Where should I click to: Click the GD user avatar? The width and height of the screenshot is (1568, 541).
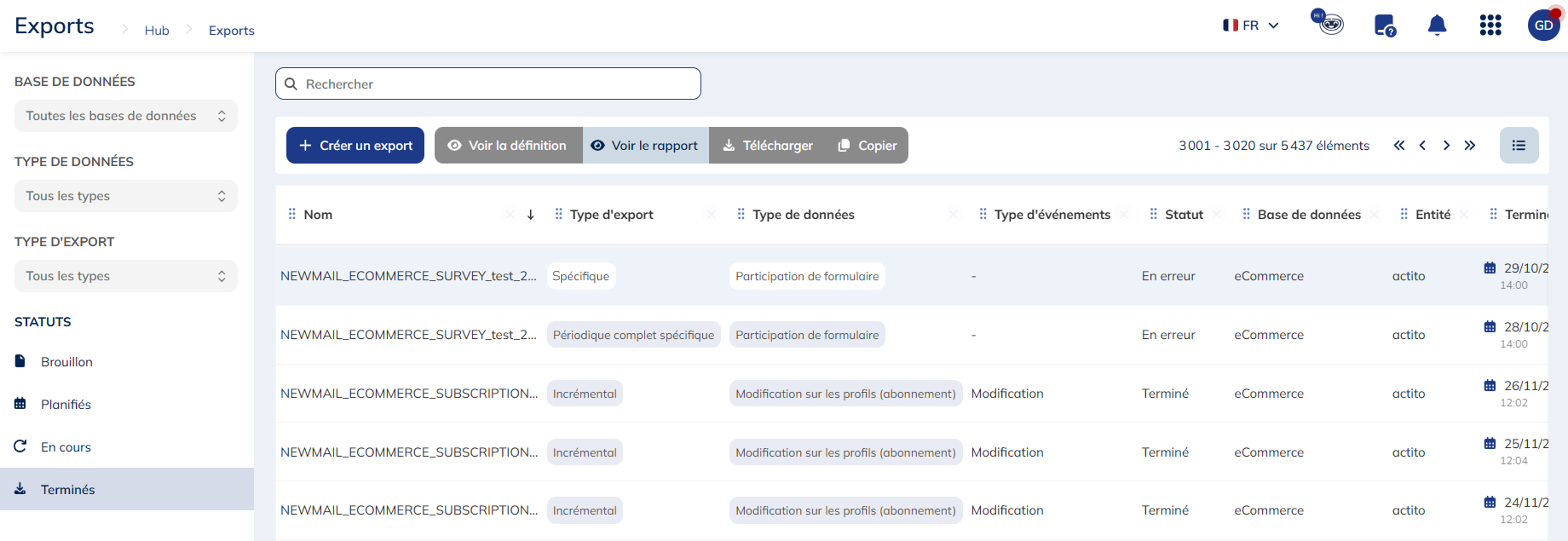[1543, 26]
